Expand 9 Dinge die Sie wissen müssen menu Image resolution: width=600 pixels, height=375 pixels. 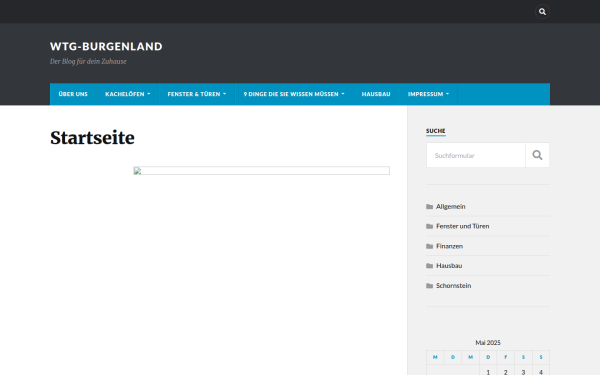(294, 94)
